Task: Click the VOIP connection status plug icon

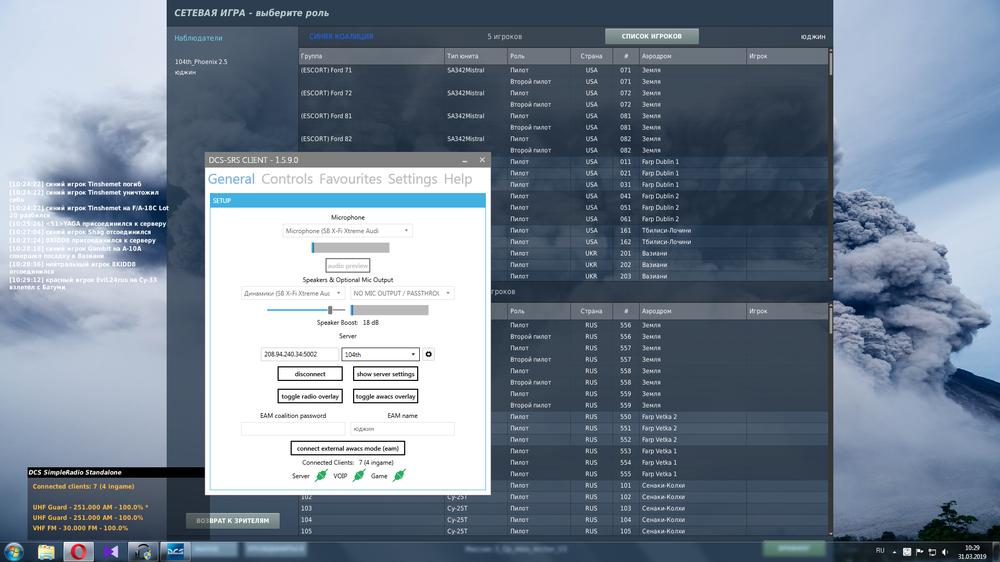Action: click(359, 475)
